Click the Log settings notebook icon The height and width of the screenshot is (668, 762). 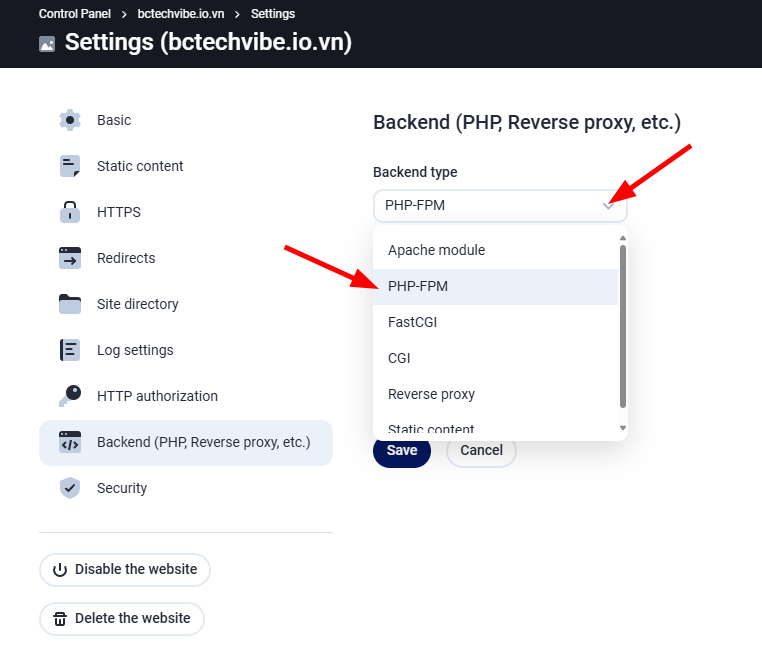point(69,350)
